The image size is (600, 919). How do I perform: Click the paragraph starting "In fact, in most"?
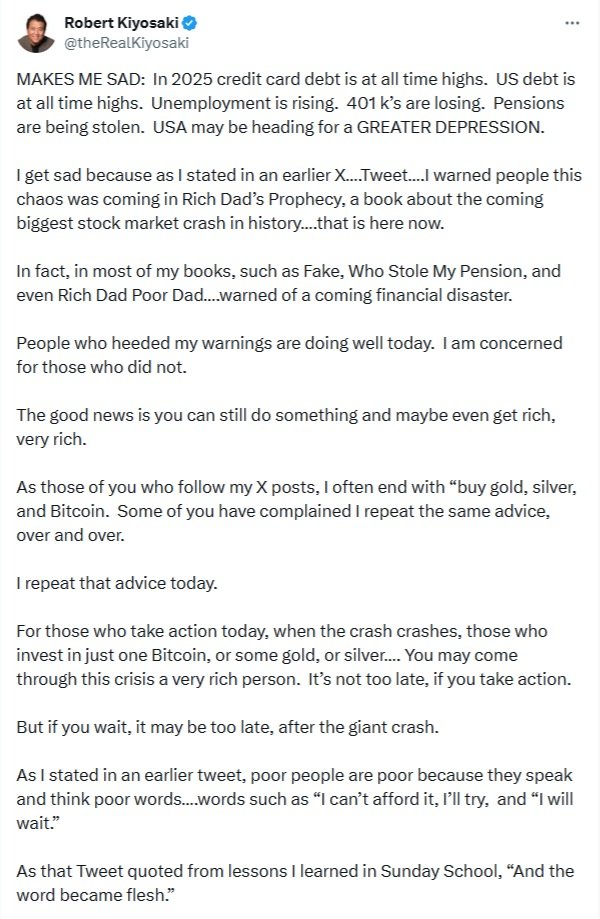point(288,283)
